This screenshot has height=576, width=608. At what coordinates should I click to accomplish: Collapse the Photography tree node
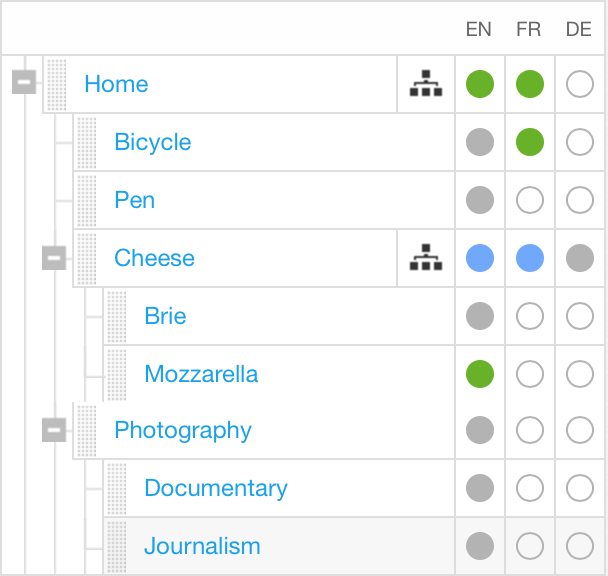pyautogui.click(x=54, y=430)
